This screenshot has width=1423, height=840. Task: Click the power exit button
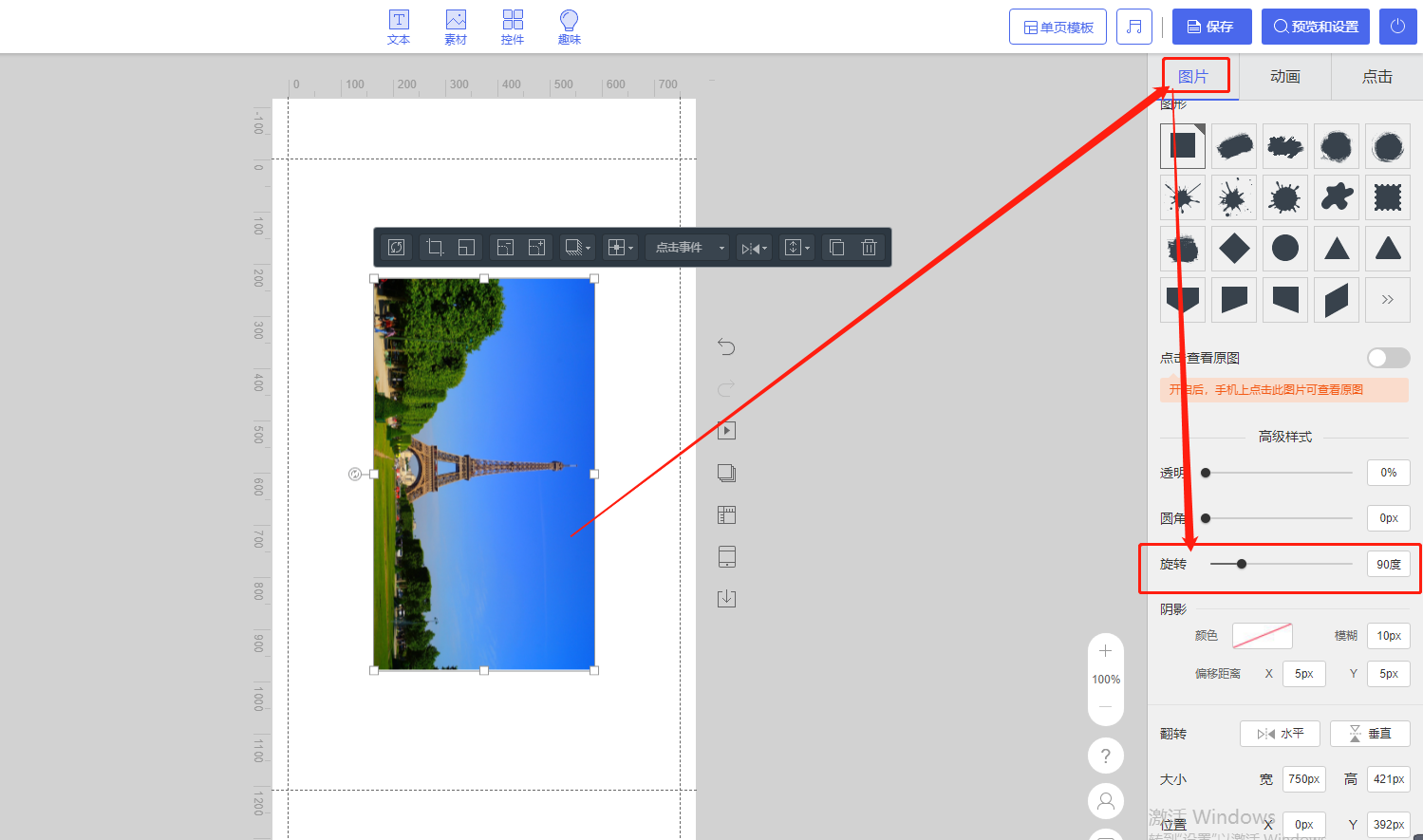tap(1397, 27)
